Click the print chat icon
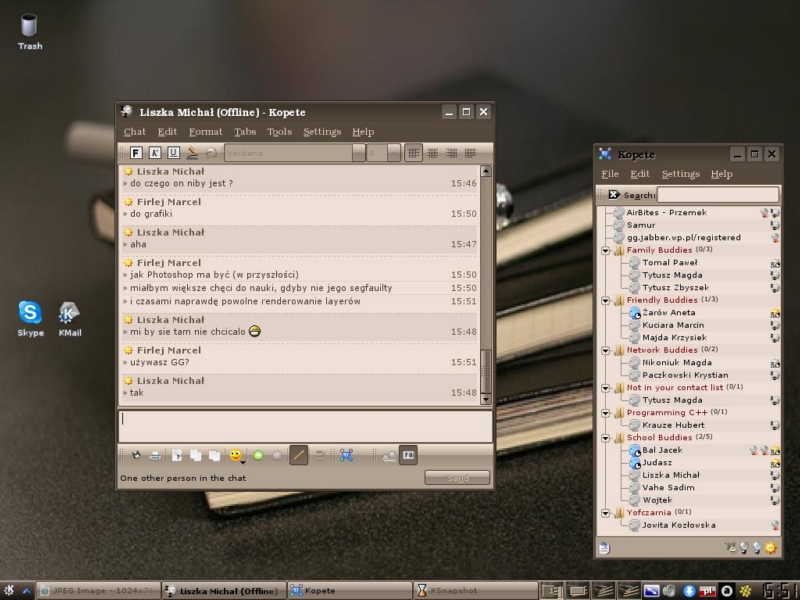 click(x=155, y=455)
